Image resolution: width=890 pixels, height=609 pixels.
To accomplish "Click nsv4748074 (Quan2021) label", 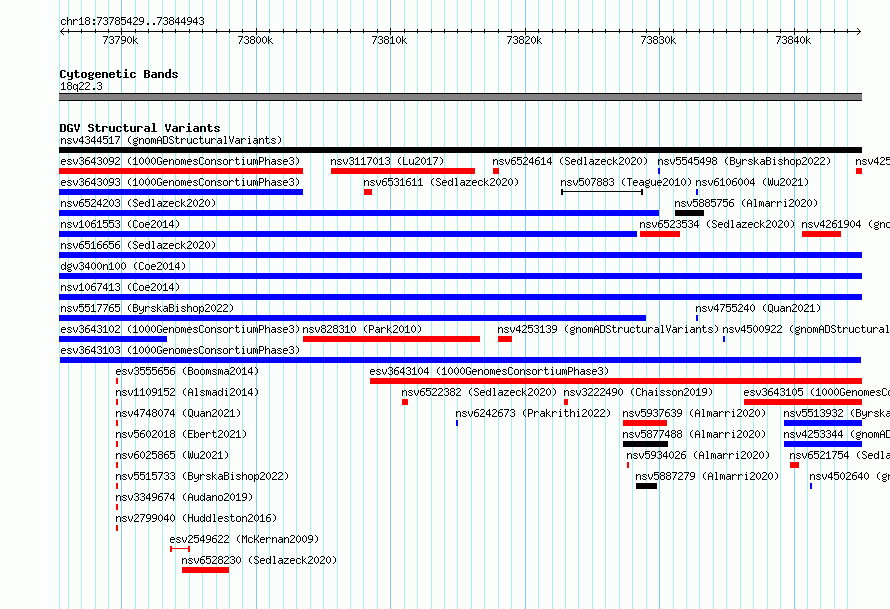I will [178, 413].
